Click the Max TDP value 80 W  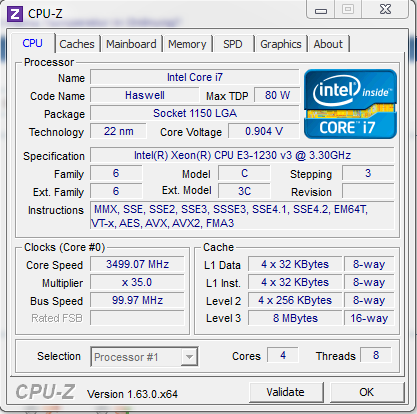pyautogui.click(x=277, y=95)
